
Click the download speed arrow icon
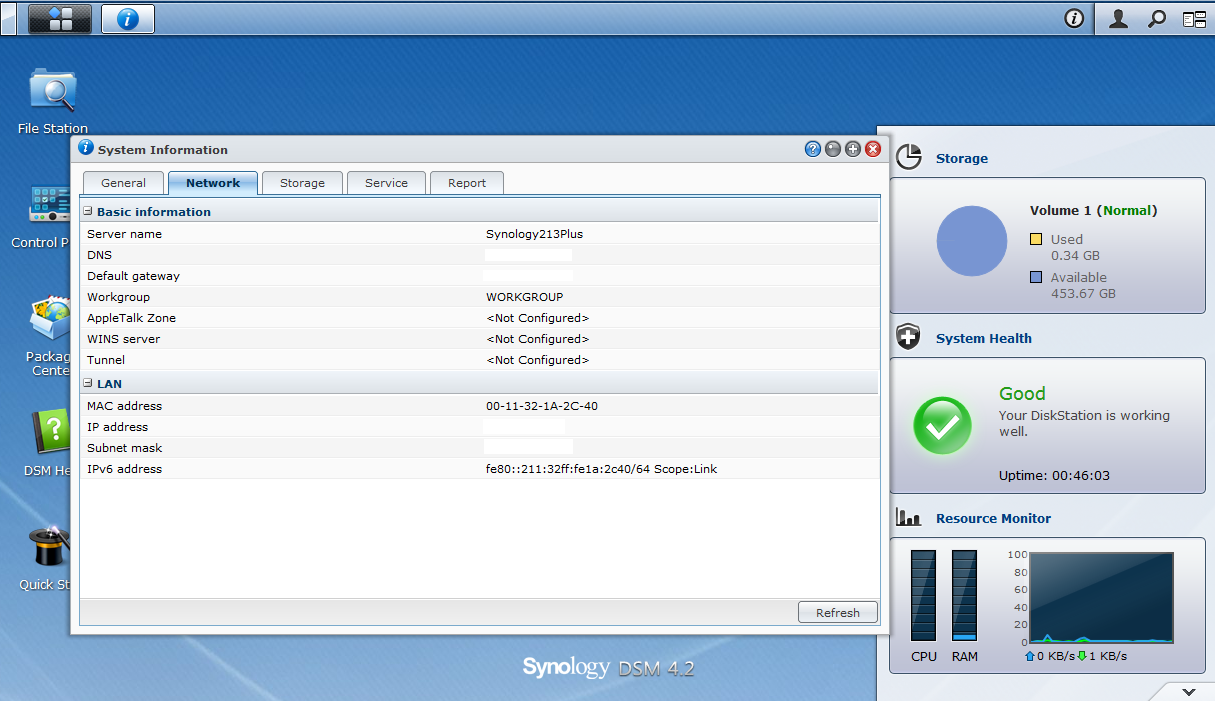[x=1082, y=656]
